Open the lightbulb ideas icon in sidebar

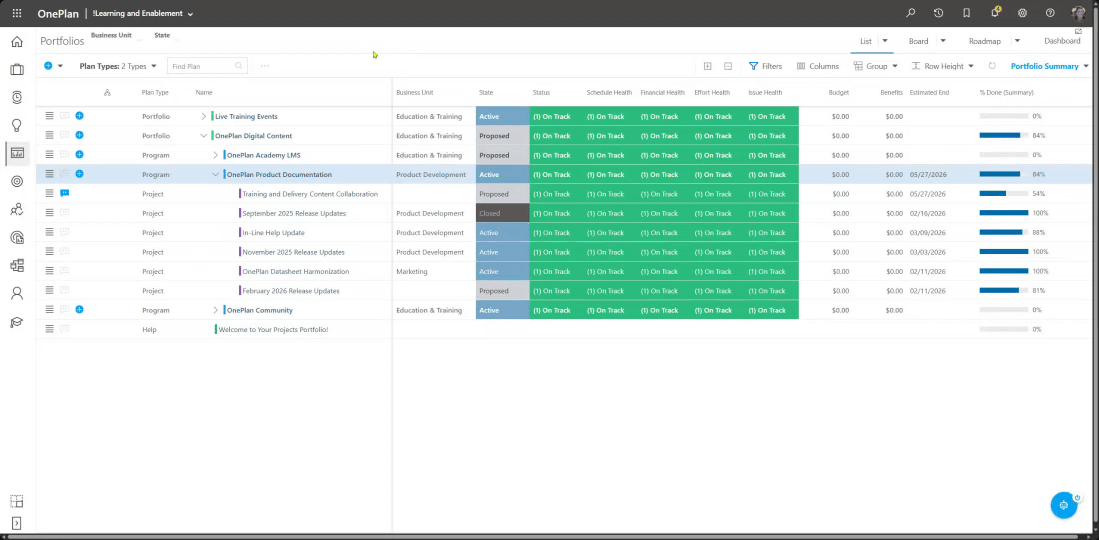17,125
